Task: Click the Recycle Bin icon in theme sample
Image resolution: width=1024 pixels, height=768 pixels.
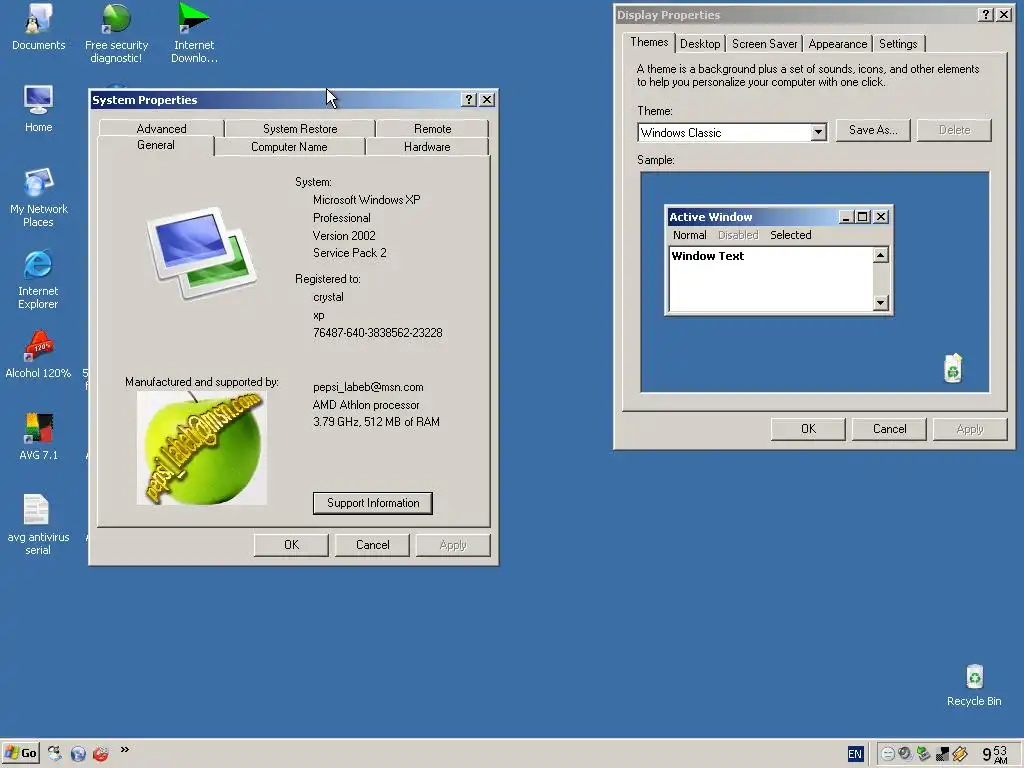Action: click(953, 368)
